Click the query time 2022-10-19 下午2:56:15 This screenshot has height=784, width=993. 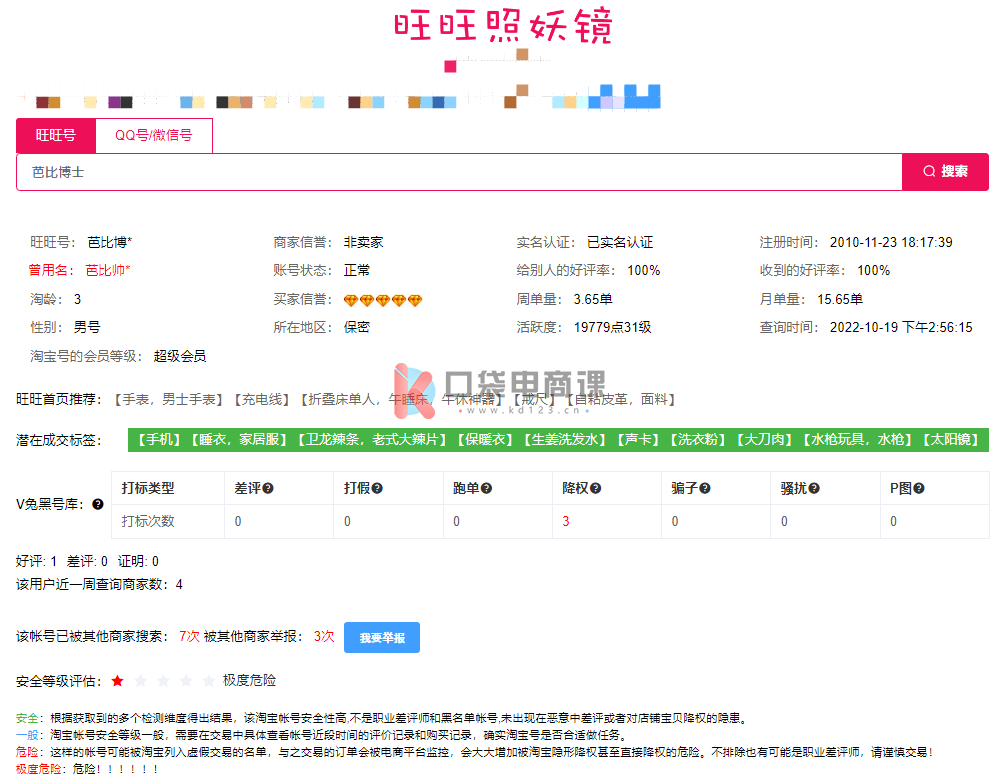click(x=901, y=327)
